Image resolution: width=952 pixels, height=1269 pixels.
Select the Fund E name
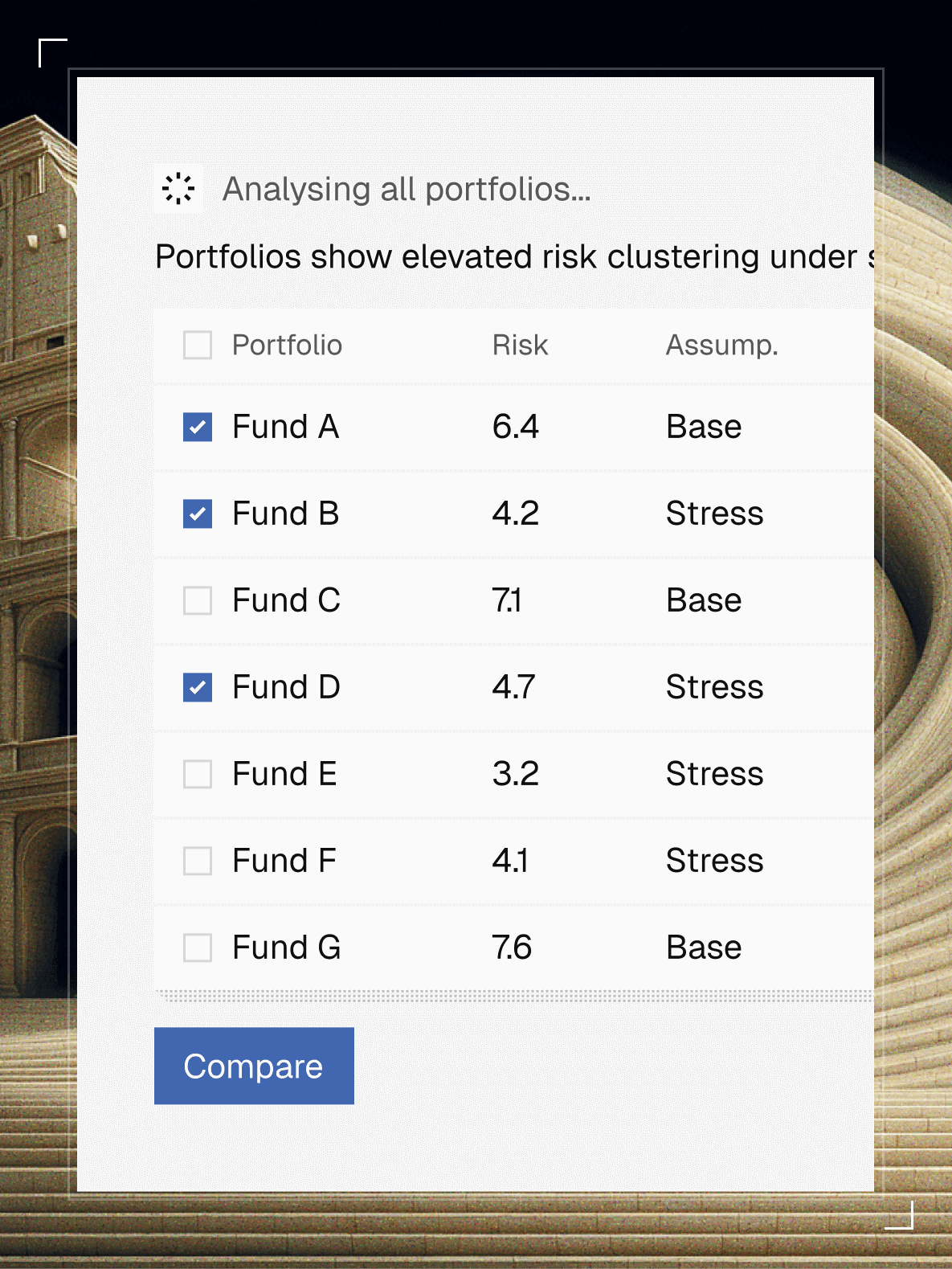(284, 774)
